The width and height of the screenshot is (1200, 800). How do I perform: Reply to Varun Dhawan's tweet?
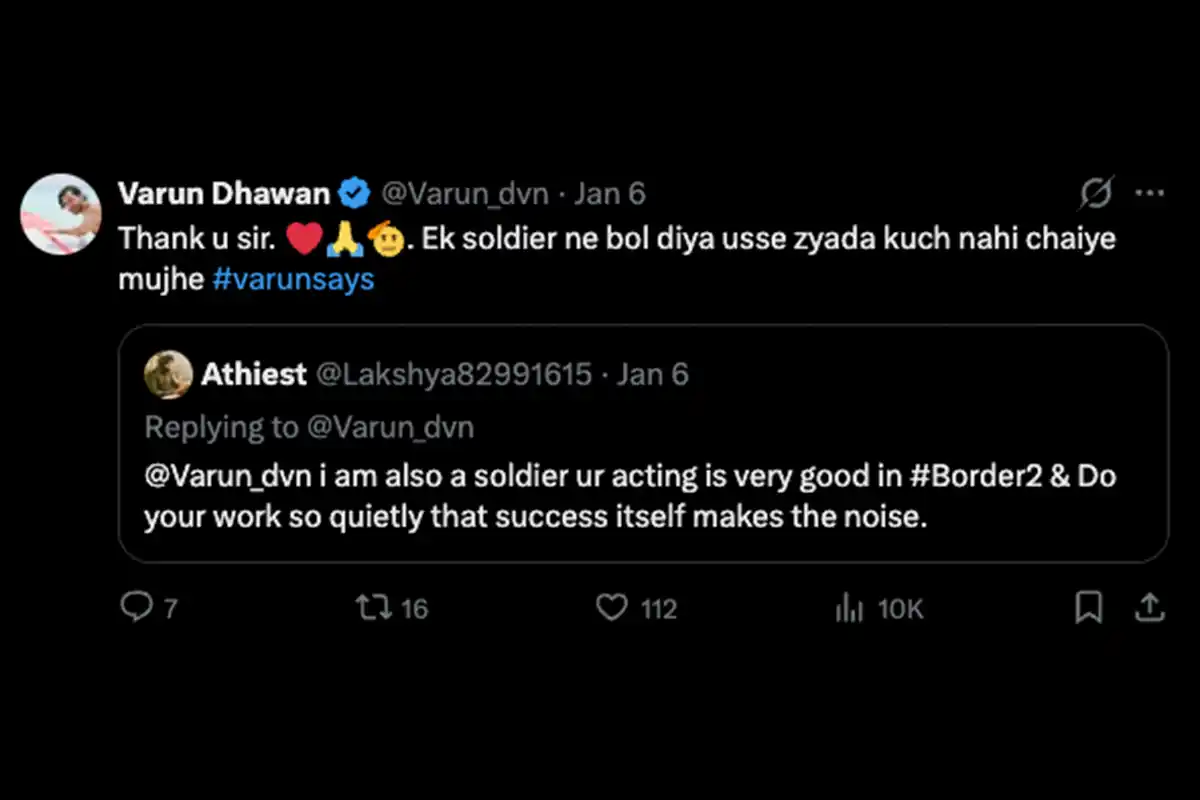pos(140,607)
